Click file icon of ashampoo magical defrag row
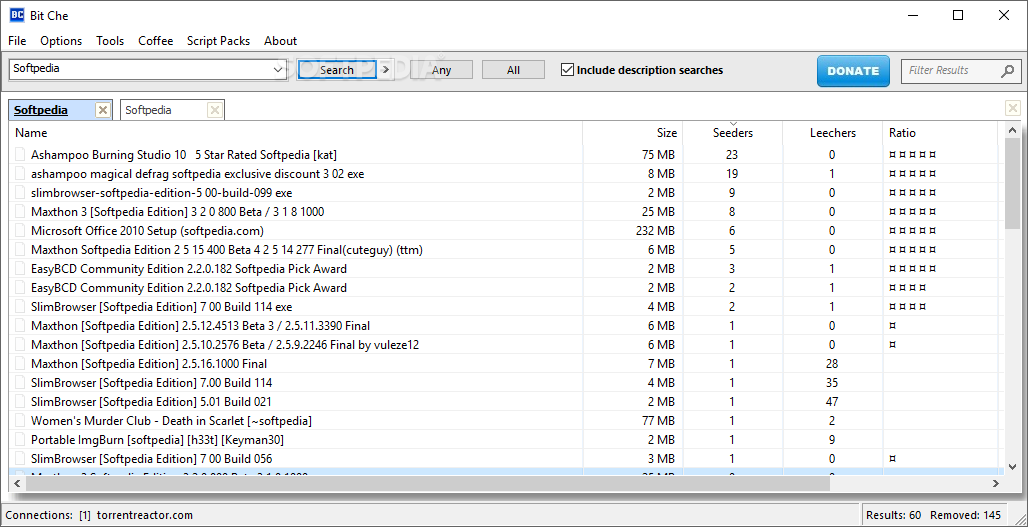 (x=20, y=174)
